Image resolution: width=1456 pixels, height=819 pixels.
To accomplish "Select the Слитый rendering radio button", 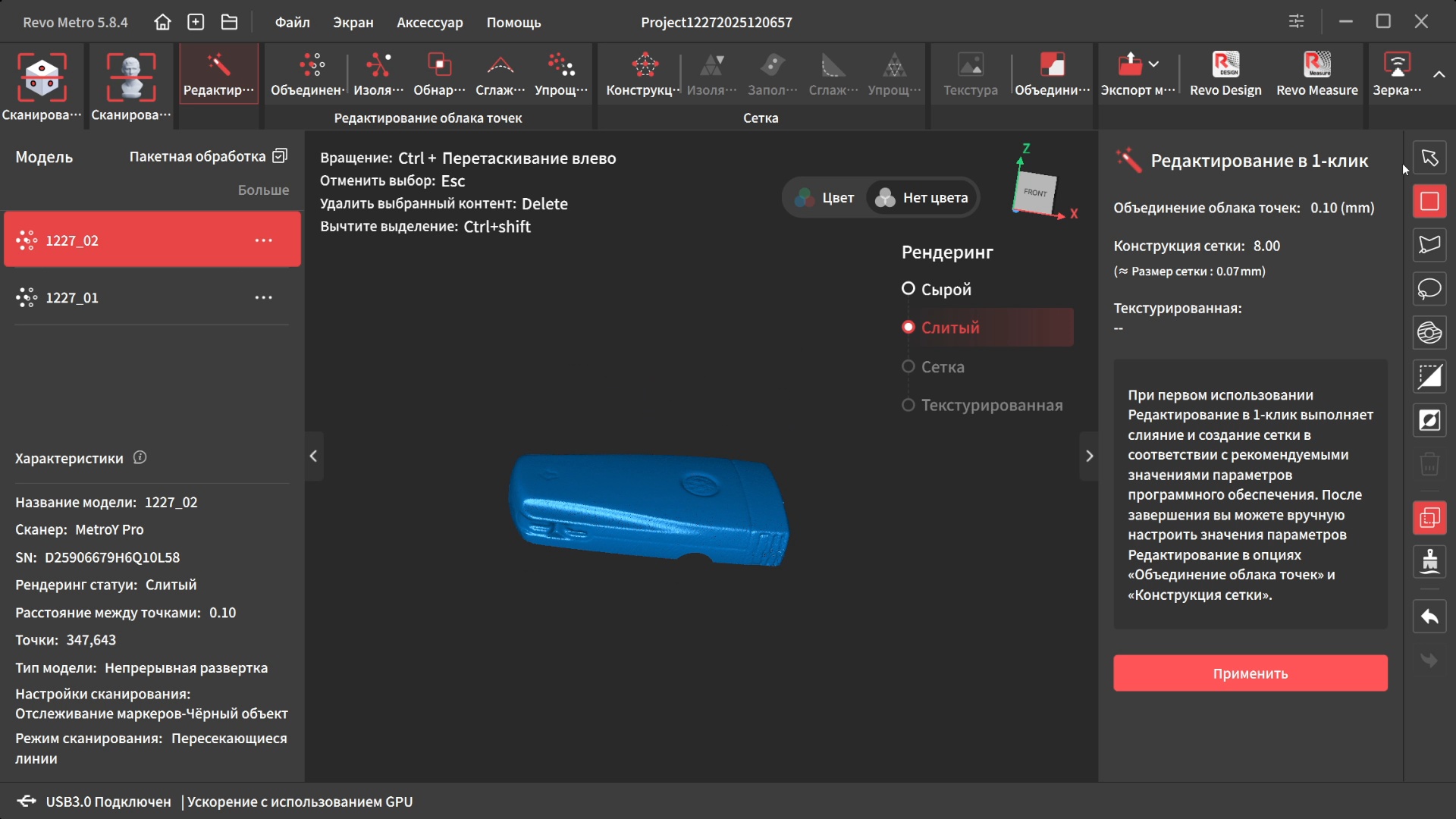I will point(908,328).
